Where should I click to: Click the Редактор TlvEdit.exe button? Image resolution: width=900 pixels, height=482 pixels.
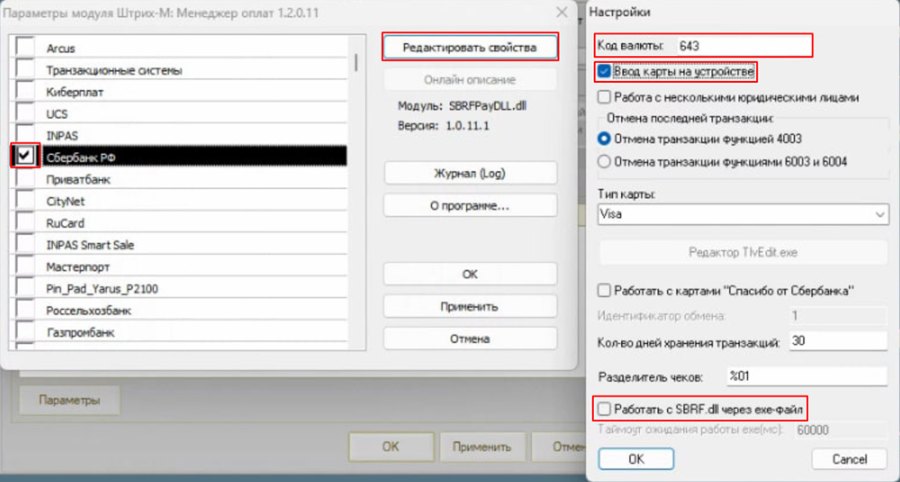point(743,252)
